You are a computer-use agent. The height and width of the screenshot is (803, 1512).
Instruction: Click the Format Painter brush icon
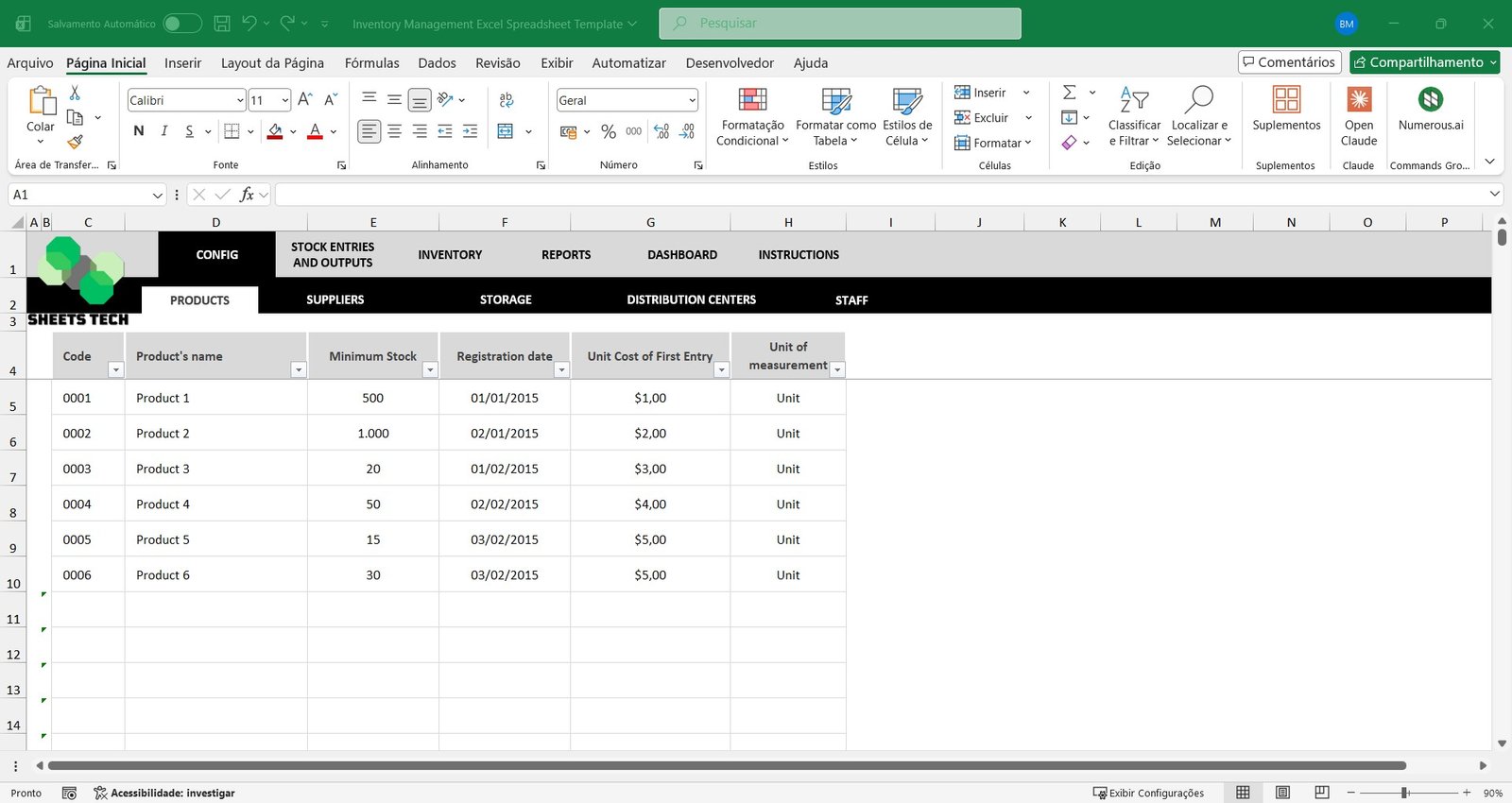[75, 142]
